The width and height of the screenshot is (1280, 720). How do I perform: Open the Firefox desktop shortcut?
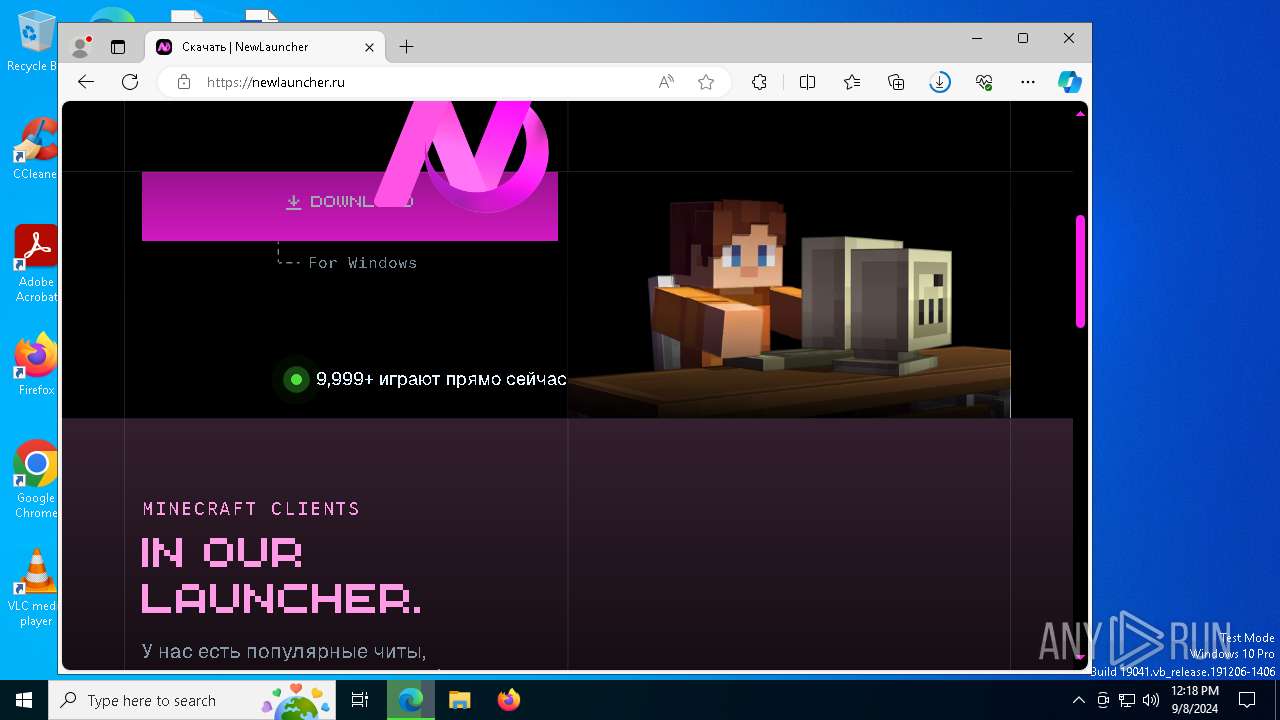[36, 364]
